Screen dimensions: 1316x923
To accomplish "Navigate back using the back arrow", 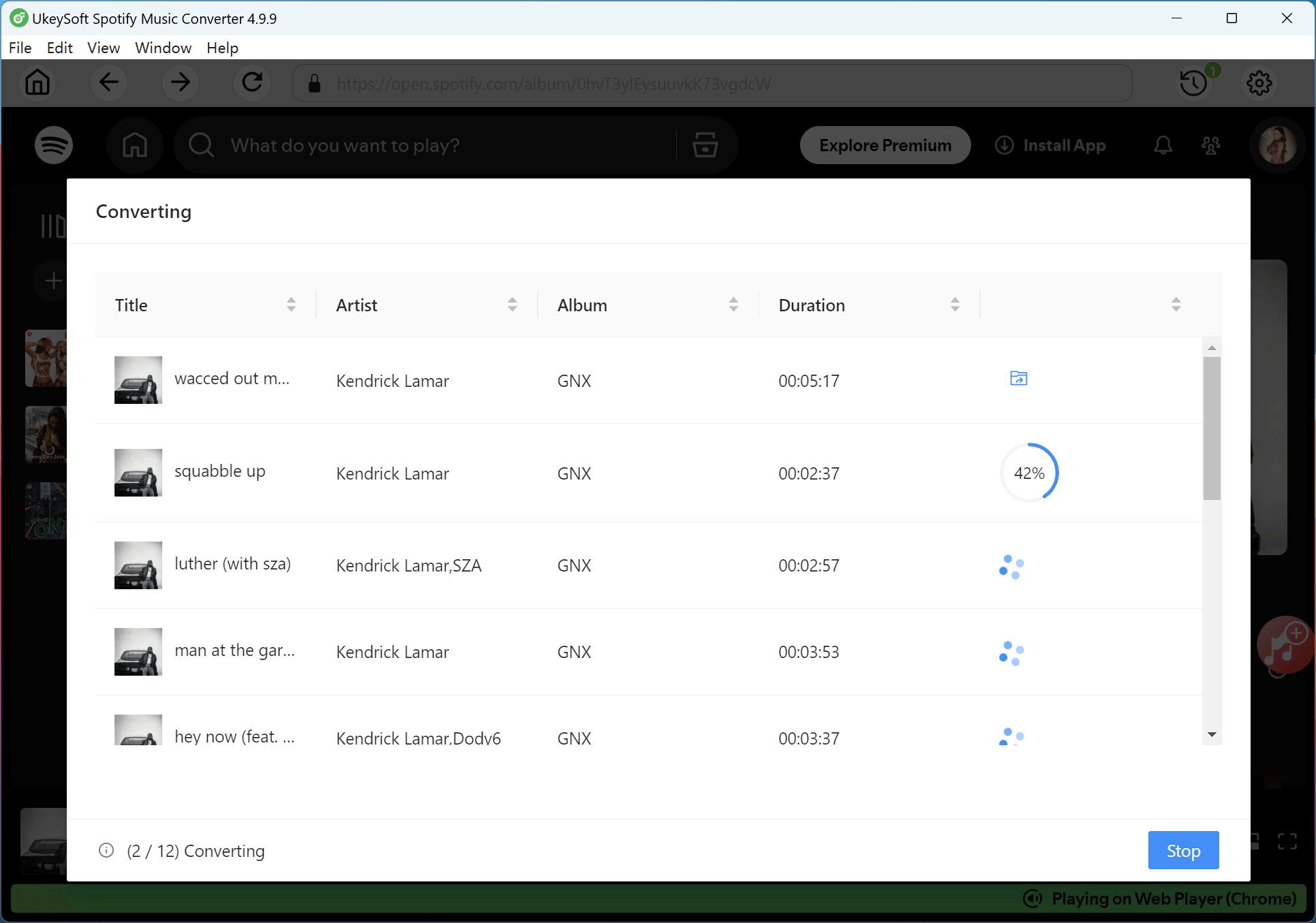I will click(x=108, y=82).
